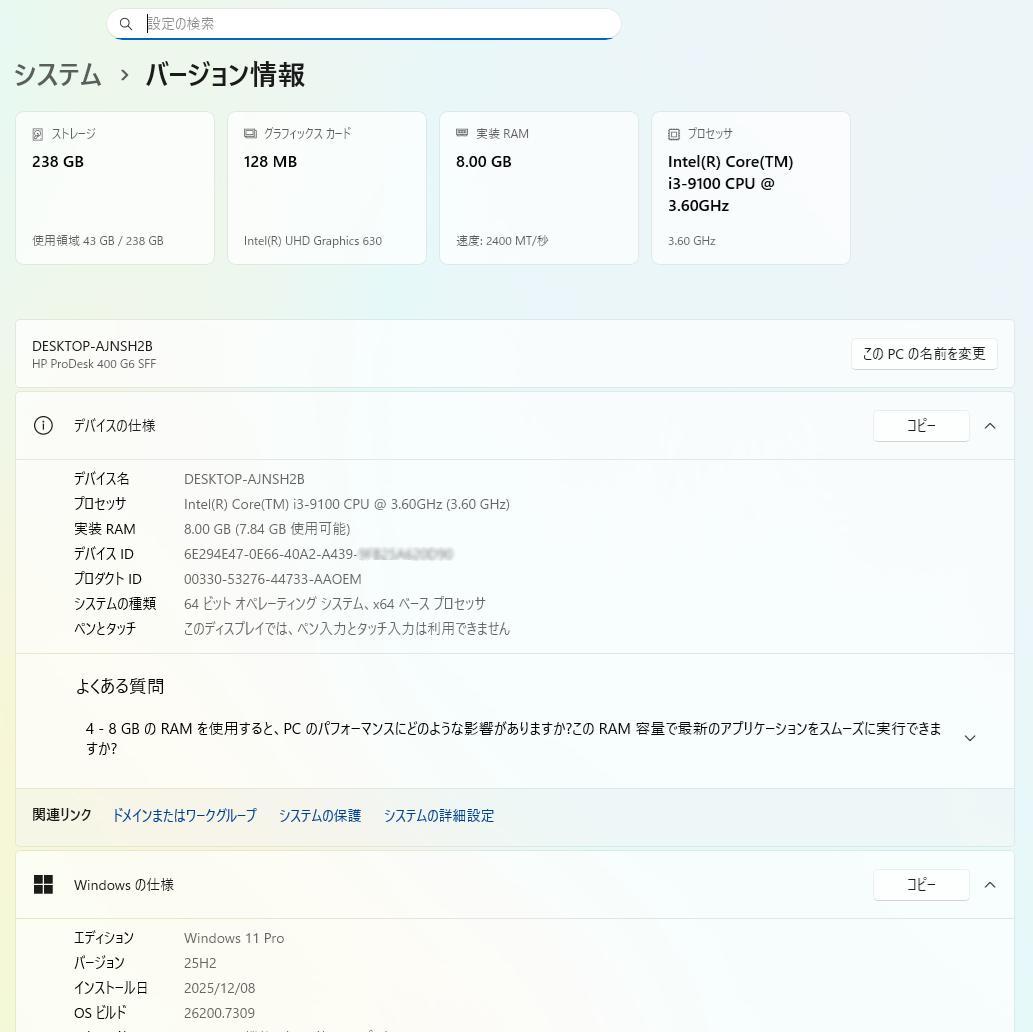The image size is (1033, 1032).
Task: Copy the device specifications with コピー
Action: click(x=920, y=425)
